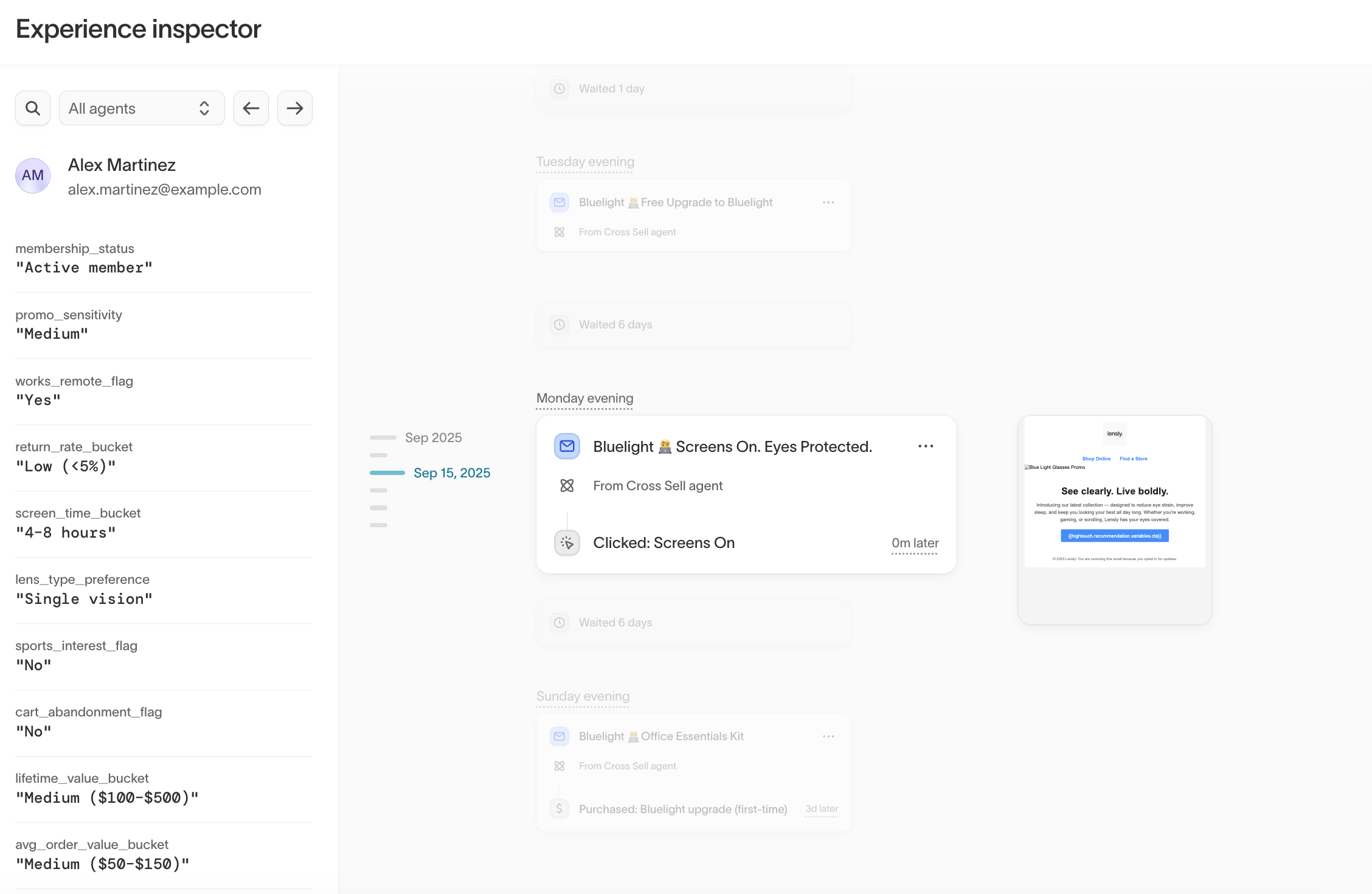Click the 3d later timestamp
The image size is (1372, 894).
click(822, 809)
